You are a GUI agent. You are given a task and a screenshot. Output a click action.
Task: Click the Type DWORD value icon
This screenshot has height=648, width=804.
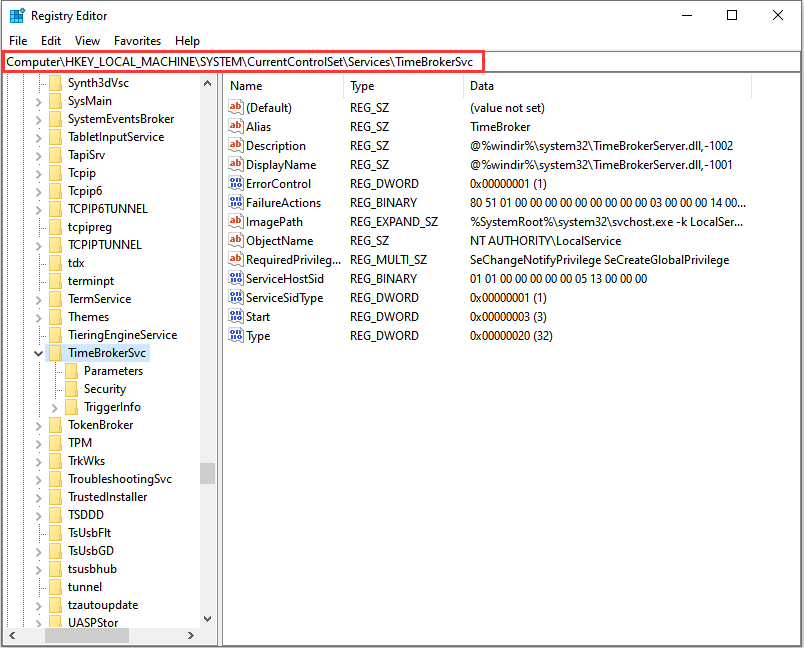click(x=236, y=335)
